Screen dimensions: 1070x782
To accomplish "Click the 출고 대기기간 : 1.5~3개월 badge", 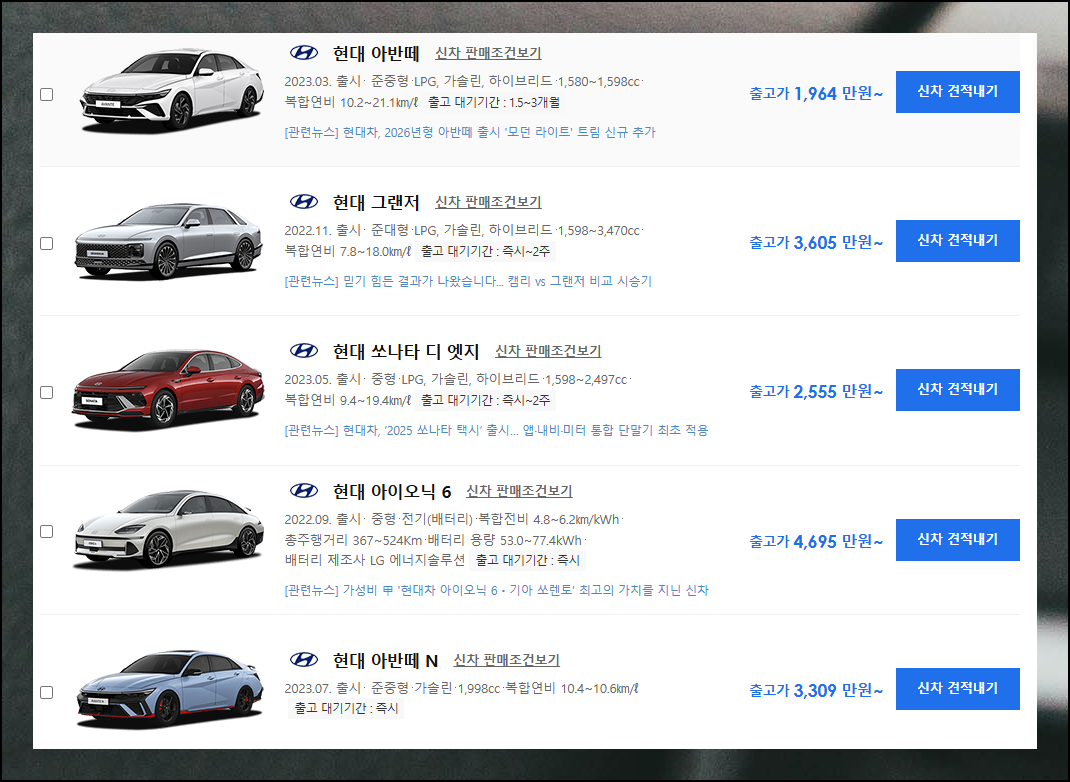I will coord(494,102).
